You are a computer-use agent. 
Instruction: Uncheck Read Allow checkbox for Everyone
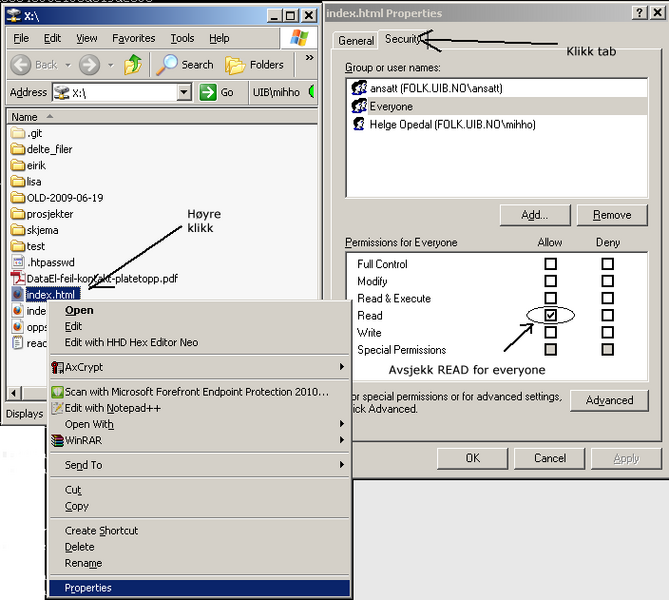550,316
